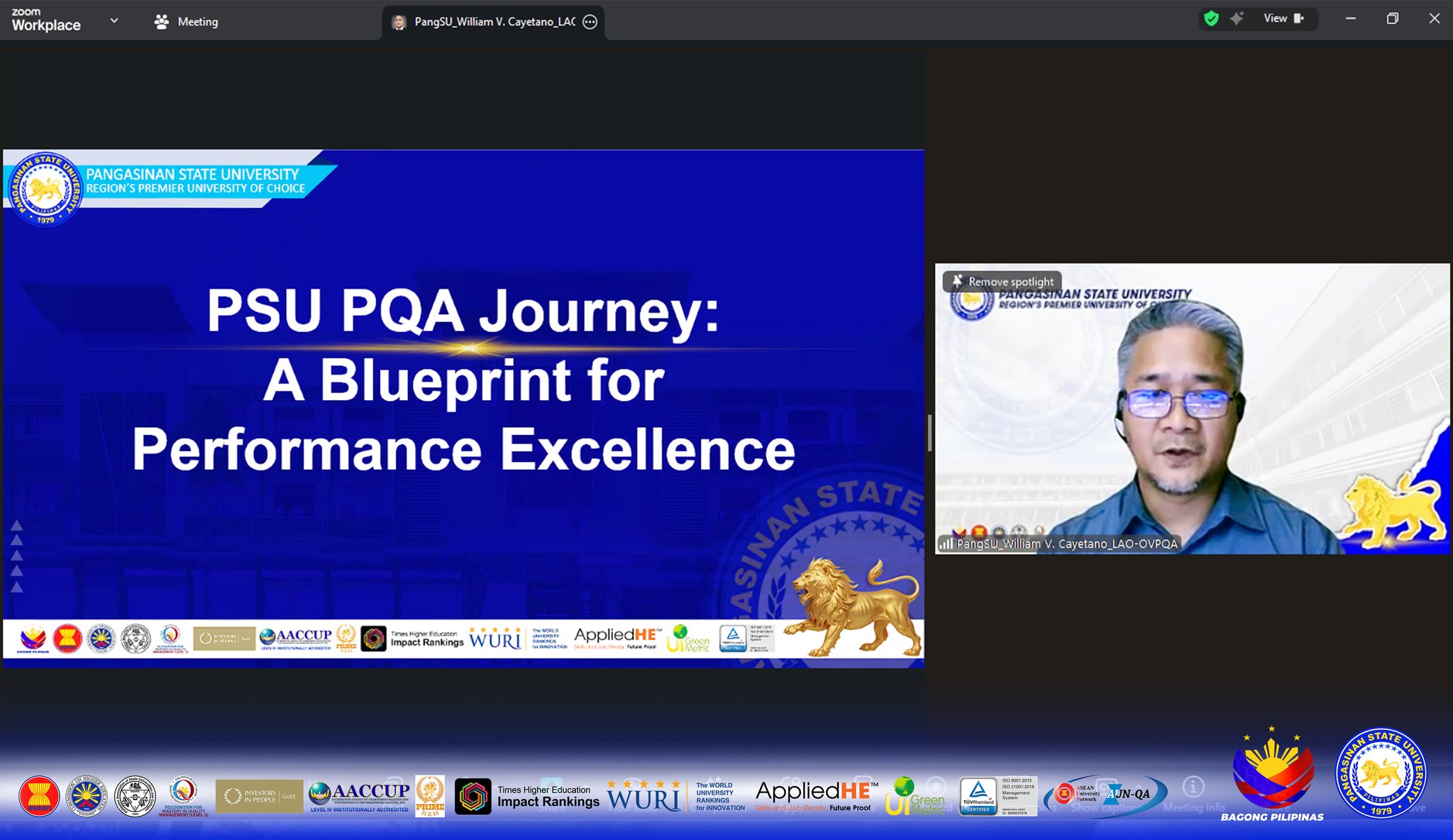Open the tab's more options ellipsis
1453x840 pixels.
click(590, 22)
